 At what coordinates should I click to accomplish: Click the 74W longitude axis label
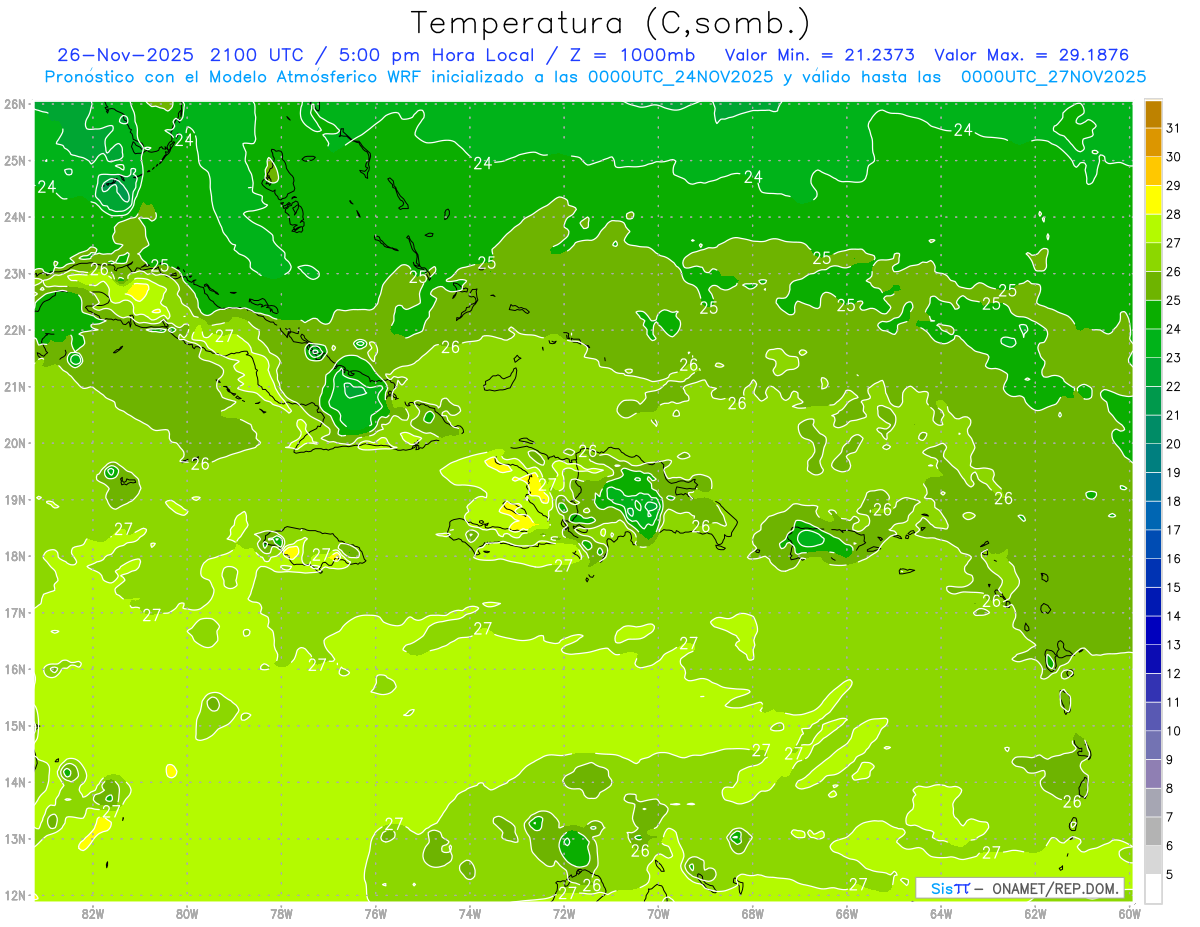[x=470, y=913]
